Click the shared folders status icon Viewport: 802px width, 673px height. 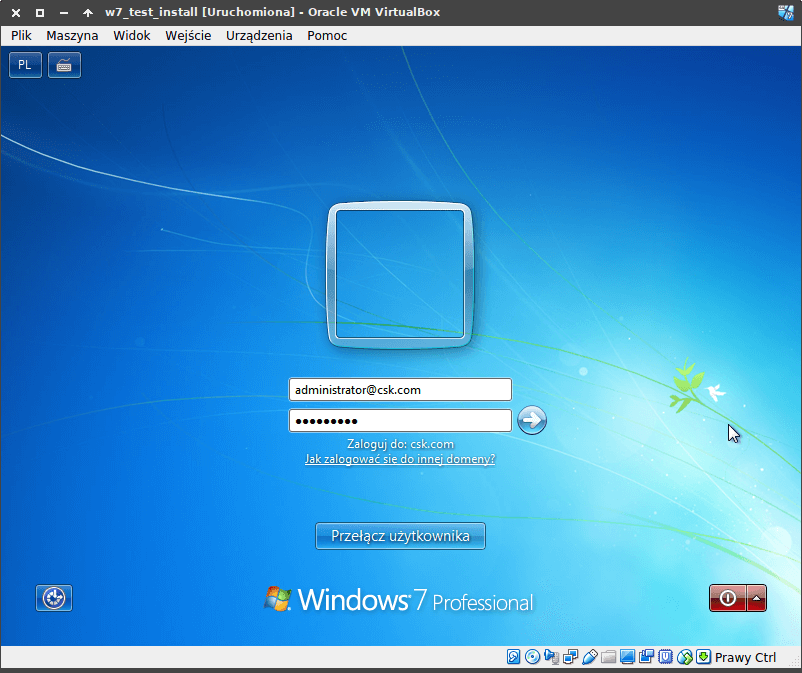click(x=609, y=657)
